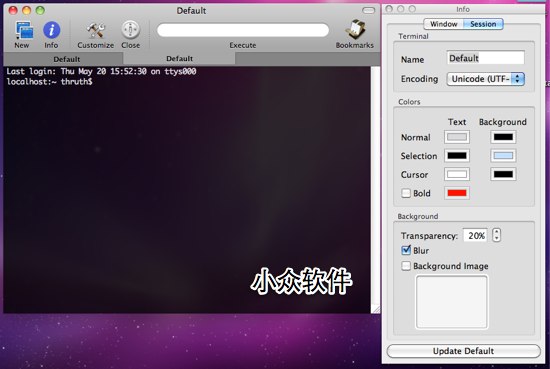Zoom the terminal window with green button
Image resolution: width=550 pixels, height=369 pixels.
[40, 11]
